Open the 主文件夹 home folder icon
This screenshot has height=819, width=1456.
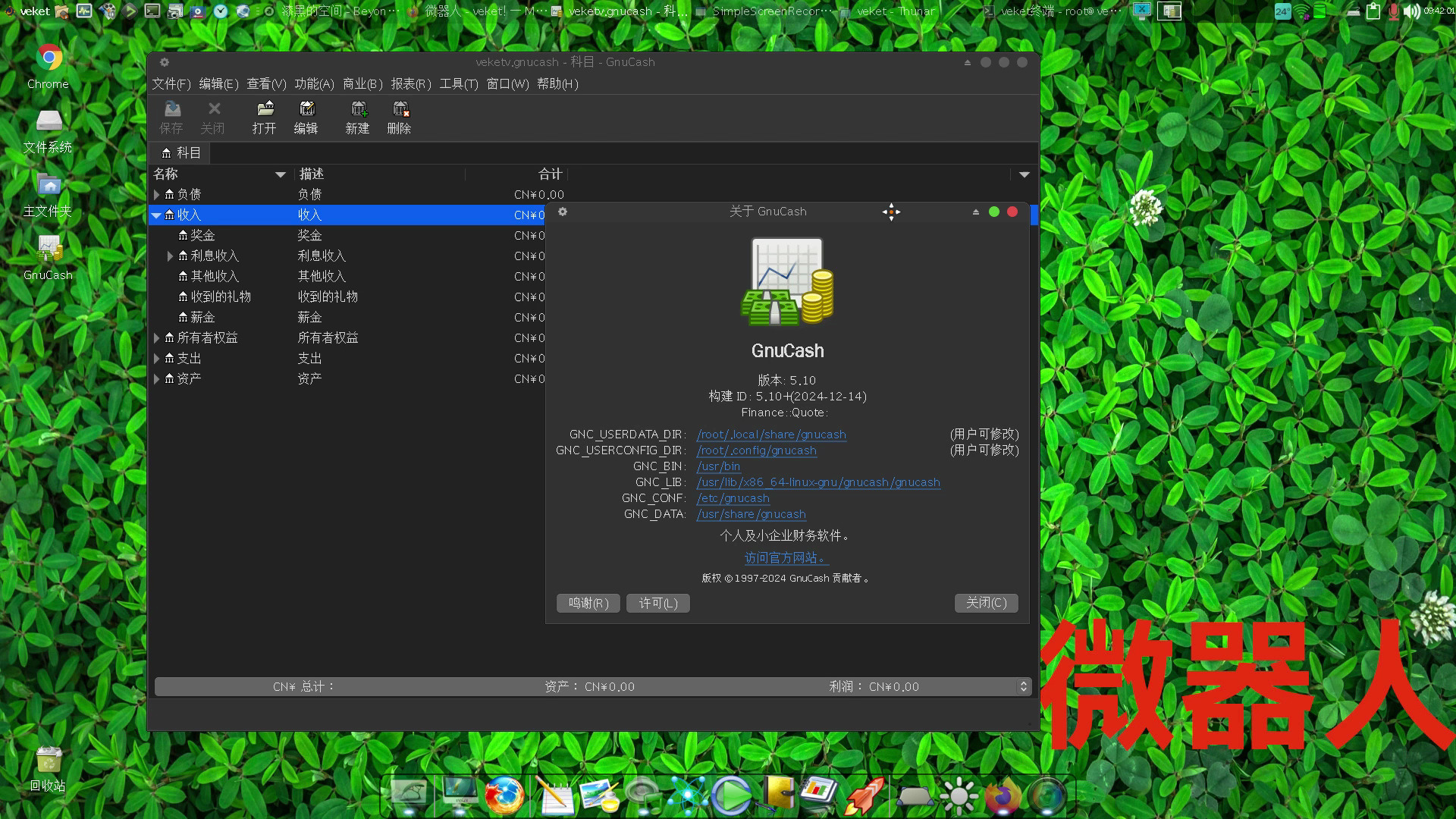(x=49, y=194)
